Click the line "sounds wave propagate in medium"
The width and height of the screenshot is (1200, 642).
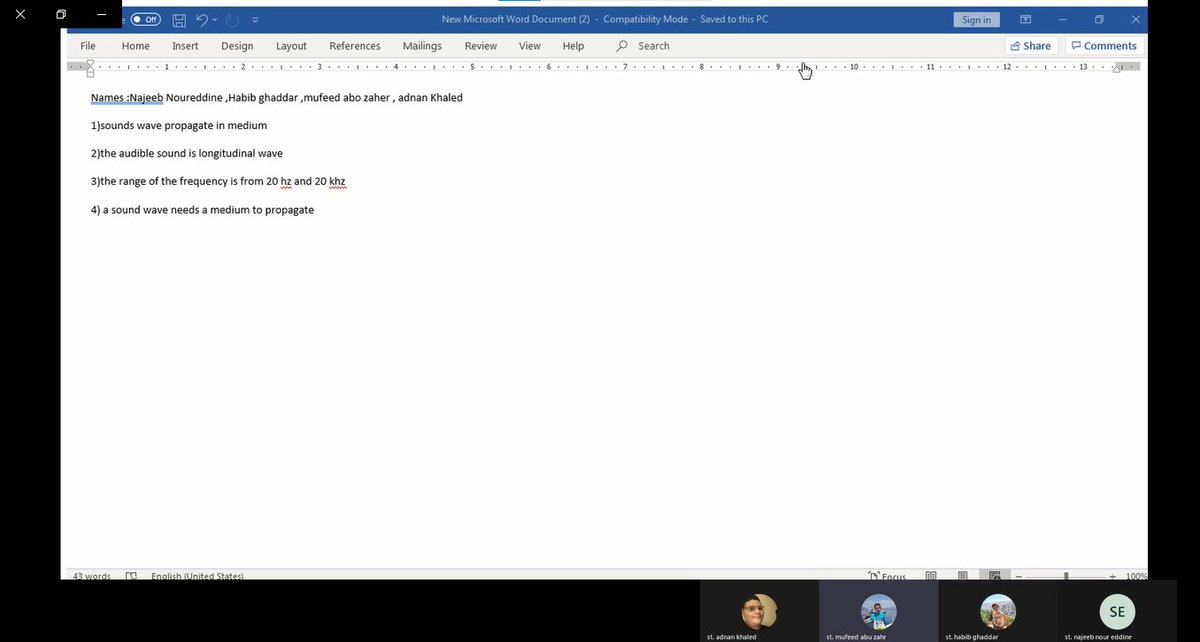(x=179, y=126)
